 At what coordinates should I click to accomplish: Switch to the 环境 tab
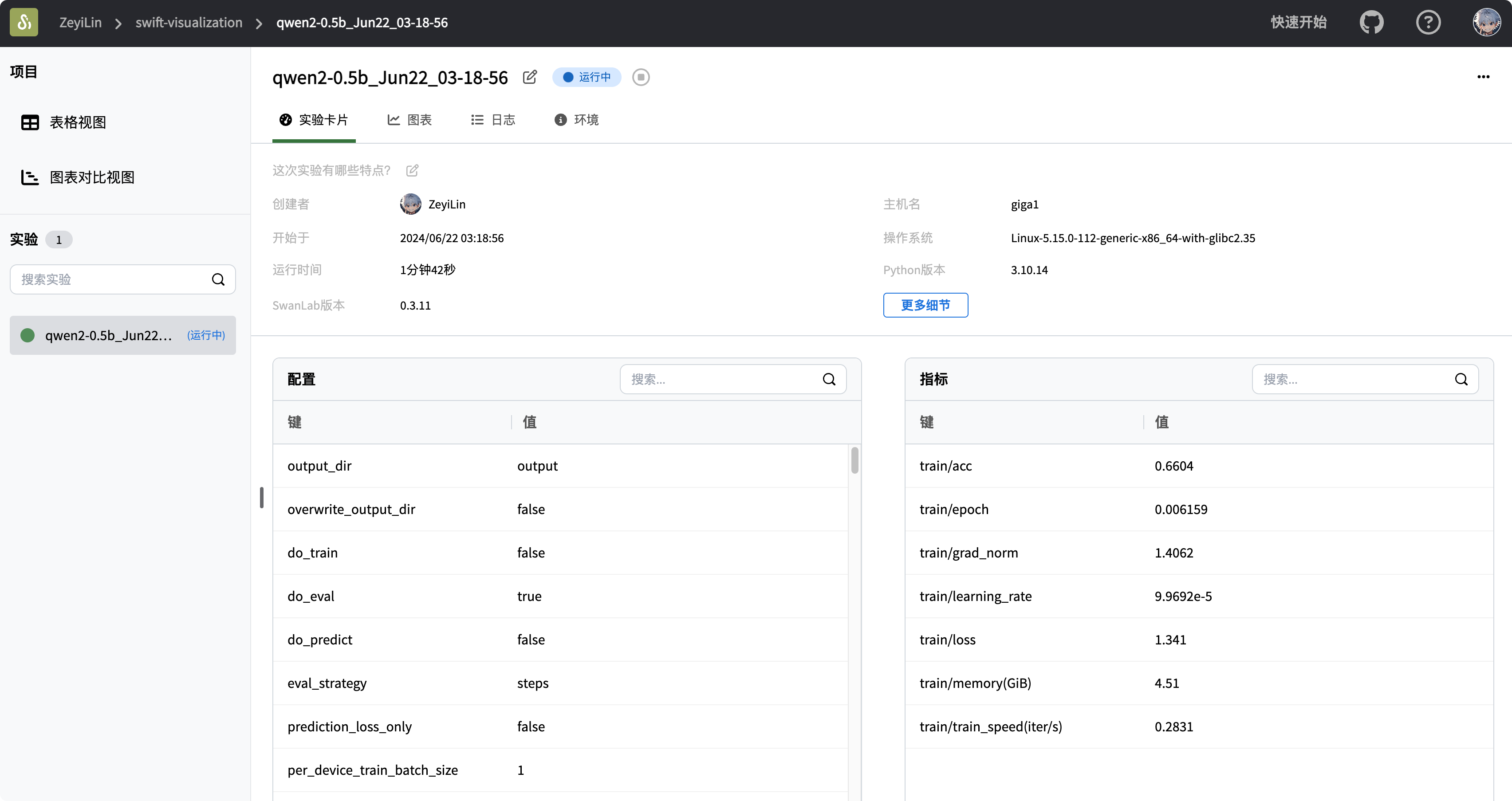(576, 120)
